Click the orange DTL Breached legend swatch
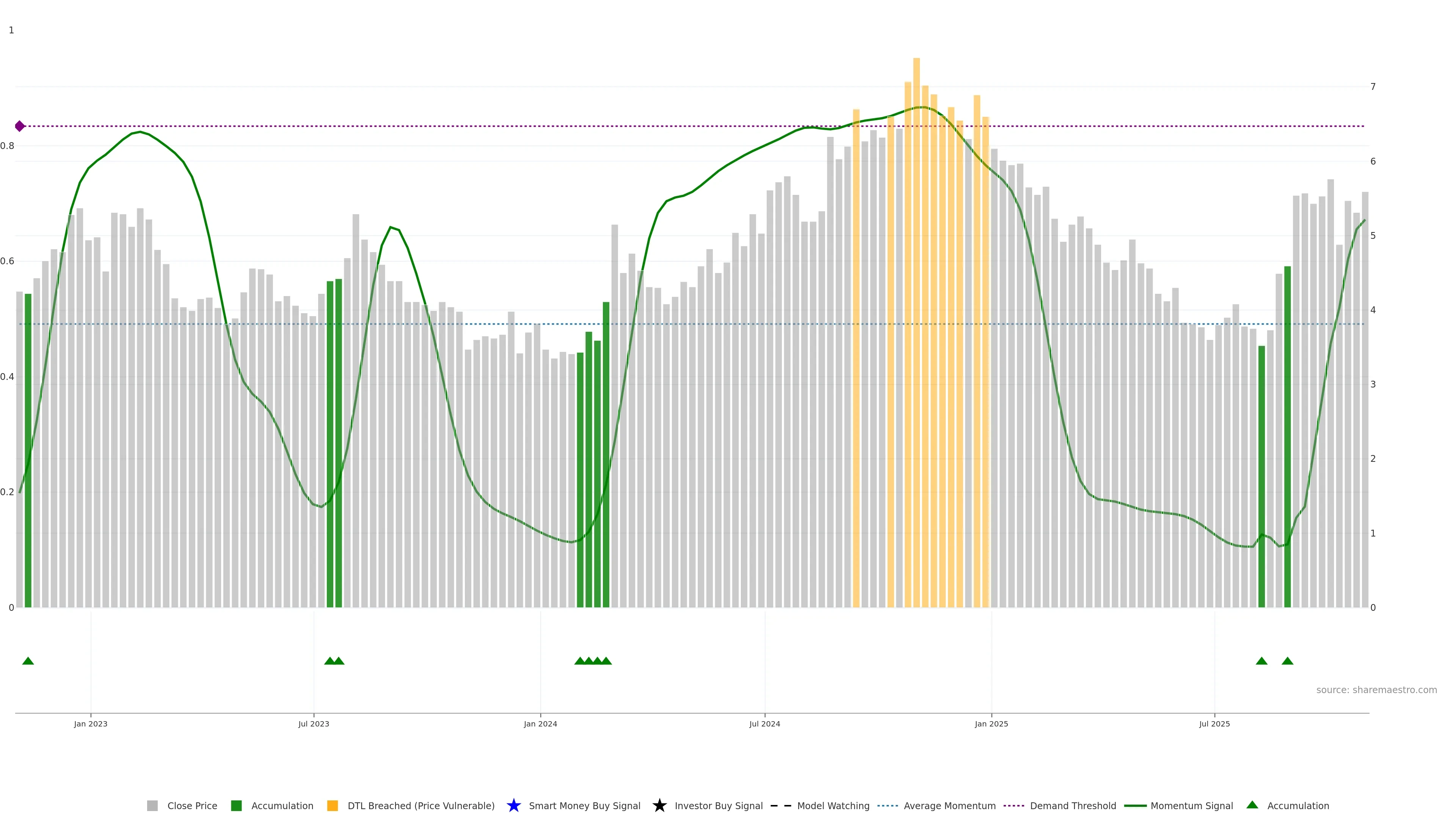 click(x=333, y=805)
